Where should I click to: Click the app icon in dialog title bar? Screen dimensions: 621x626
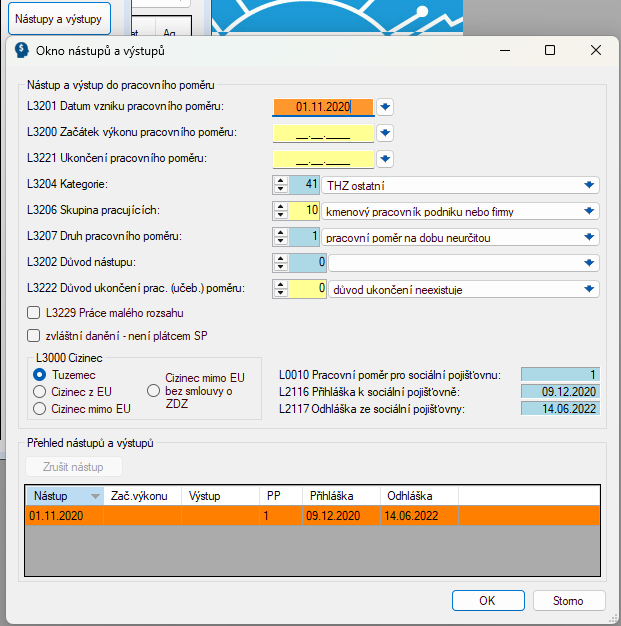click(22, 51)
